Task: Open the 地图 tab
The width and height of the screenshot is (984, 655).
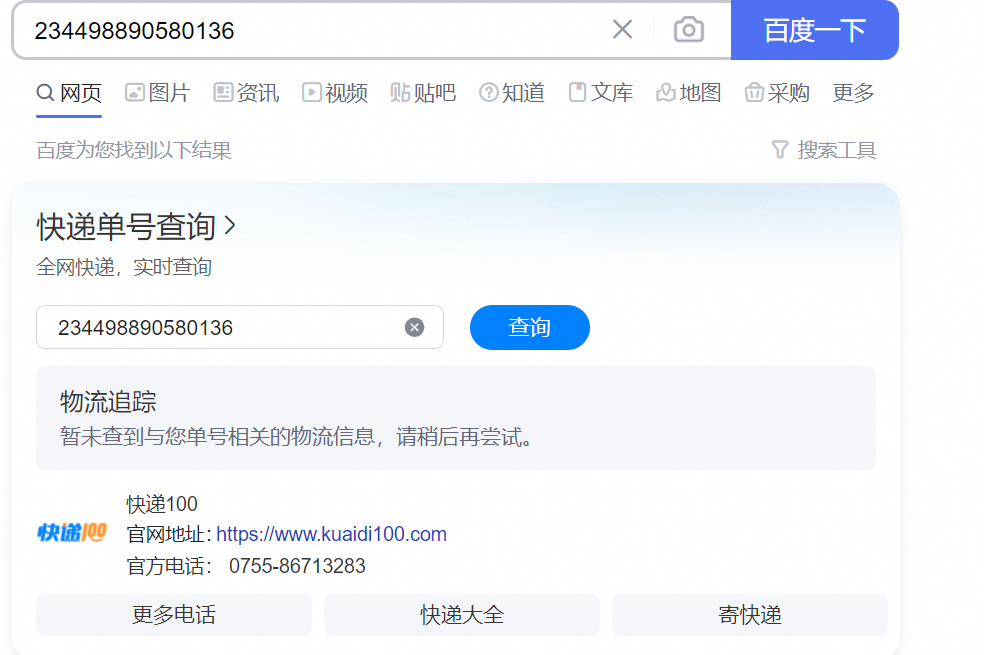Action: pos(688,93)
